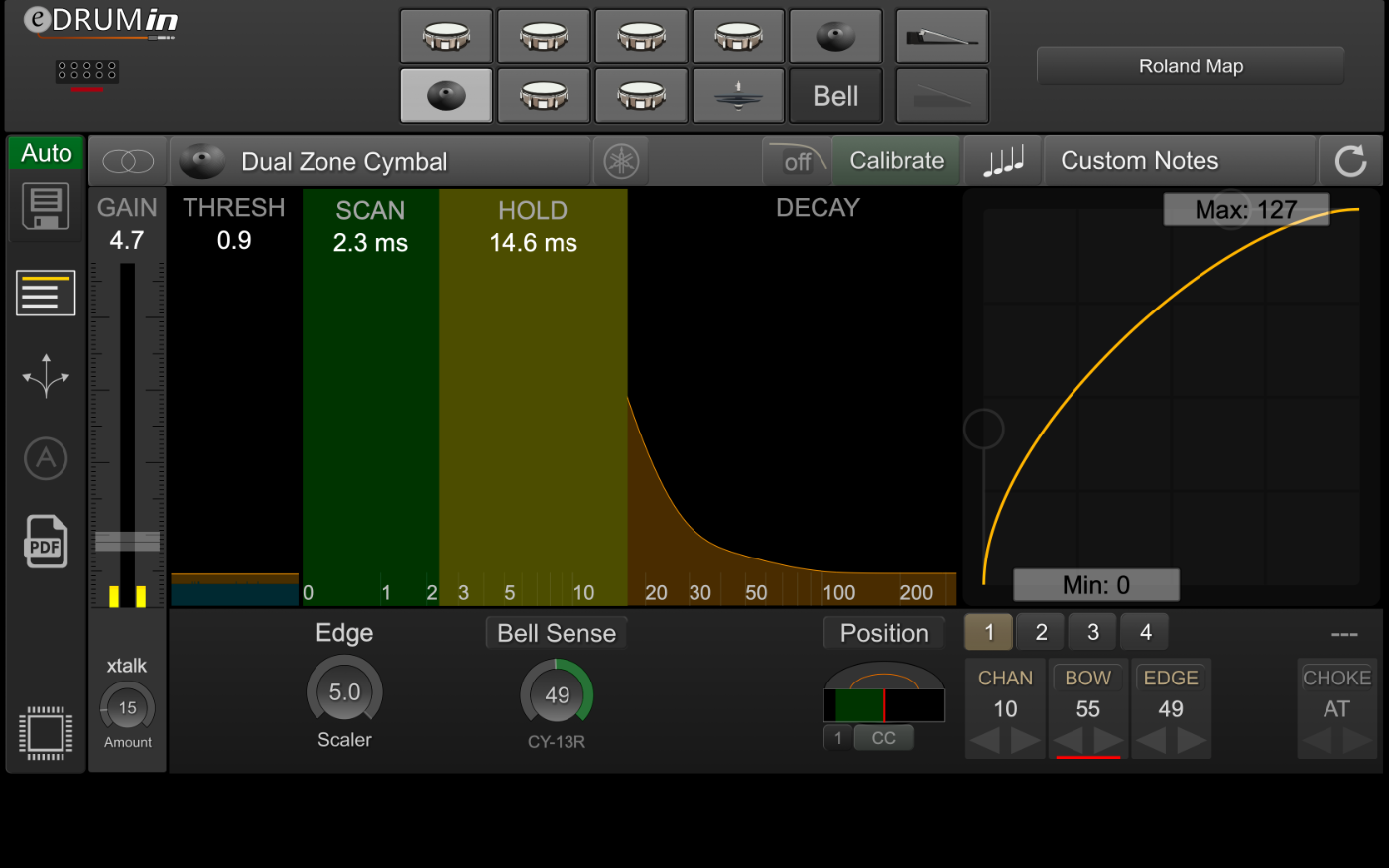
Task: Toggle the 'off' curve switch
Action: (796, 161)
